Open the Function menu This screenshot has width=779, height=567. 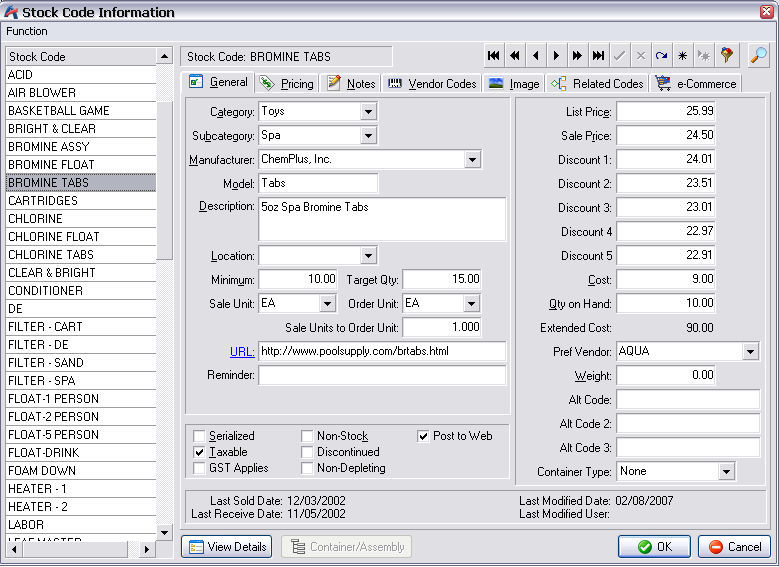point(27,31)
